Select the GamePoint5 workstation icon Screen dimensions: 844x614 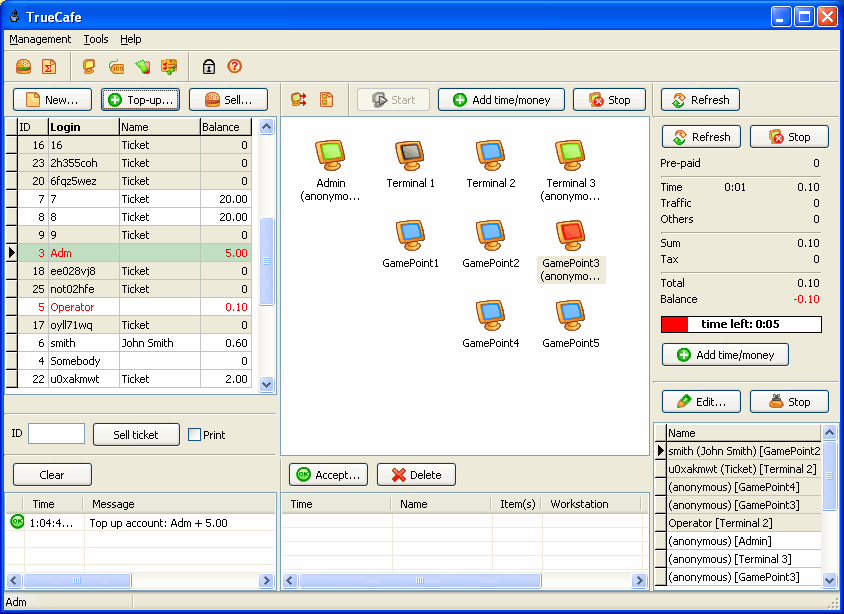pos(570,316)
